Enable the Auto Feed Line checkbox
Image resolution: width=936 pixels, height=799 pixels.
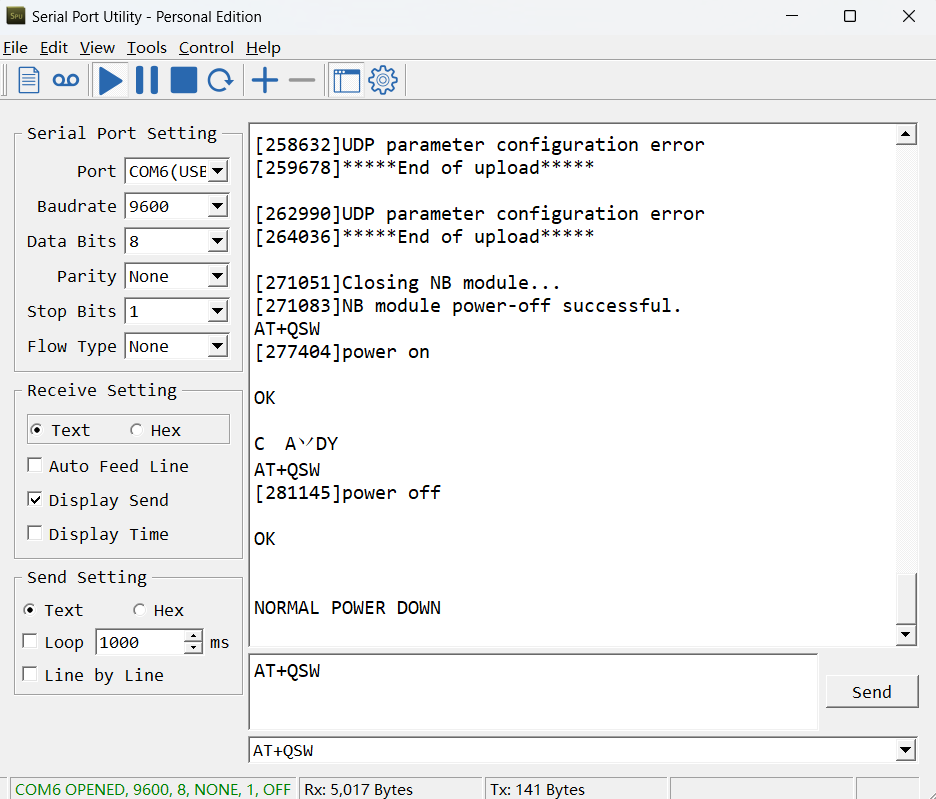coord(35,465)
